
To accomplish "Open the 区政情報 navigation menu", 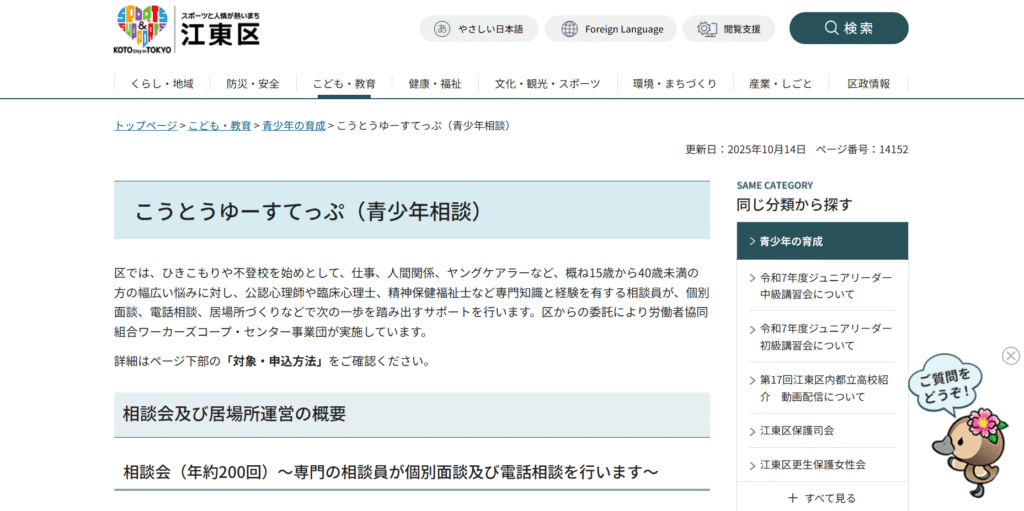I will [868, 84].
